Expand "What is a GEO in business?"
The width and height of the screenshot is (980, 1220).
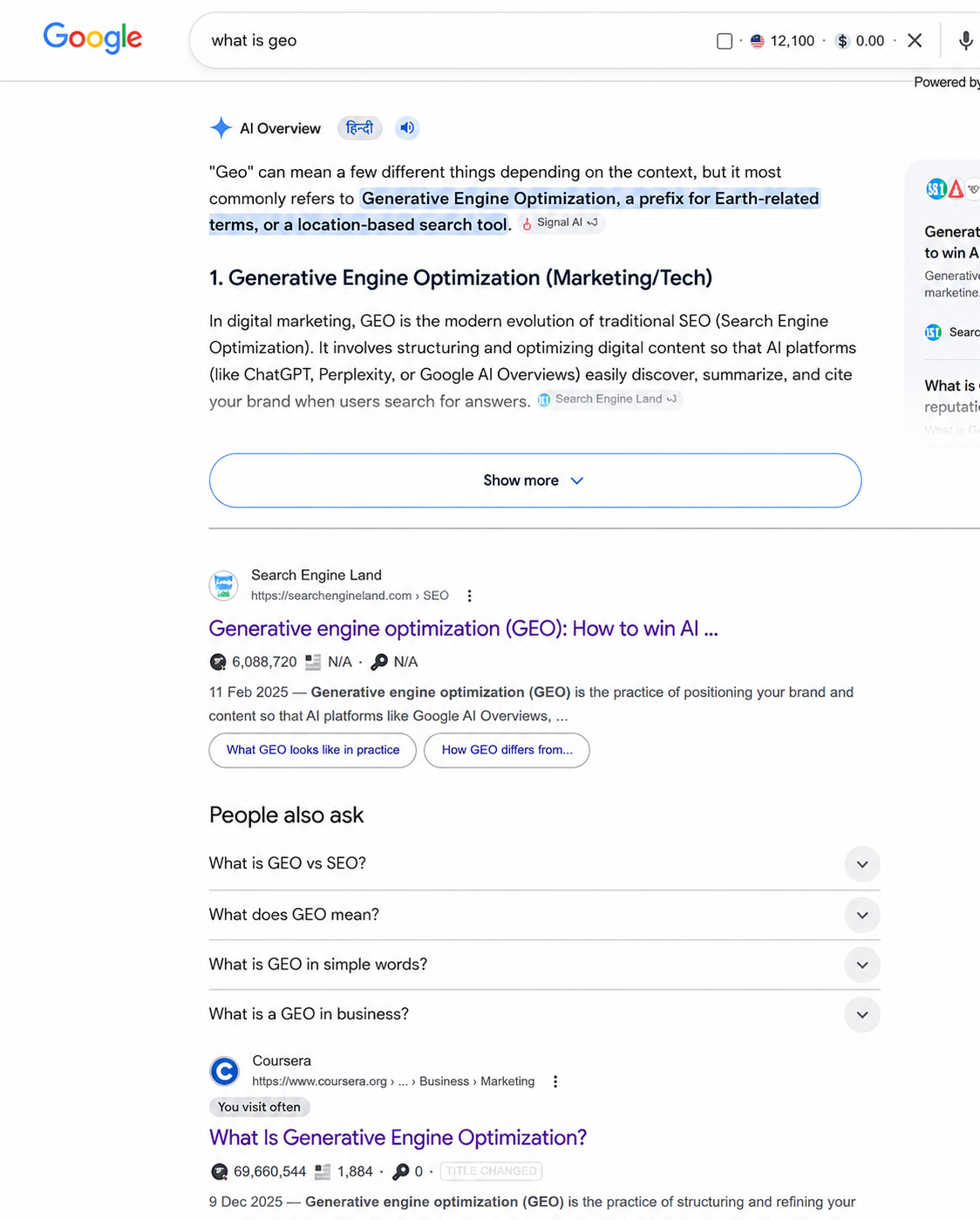click(x=544, y=1014)
